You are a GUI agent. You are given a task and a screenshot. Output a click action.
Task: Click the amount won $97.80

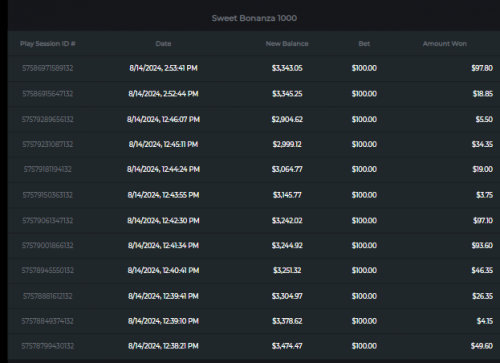pyautogui.click(x=482, y=68)
